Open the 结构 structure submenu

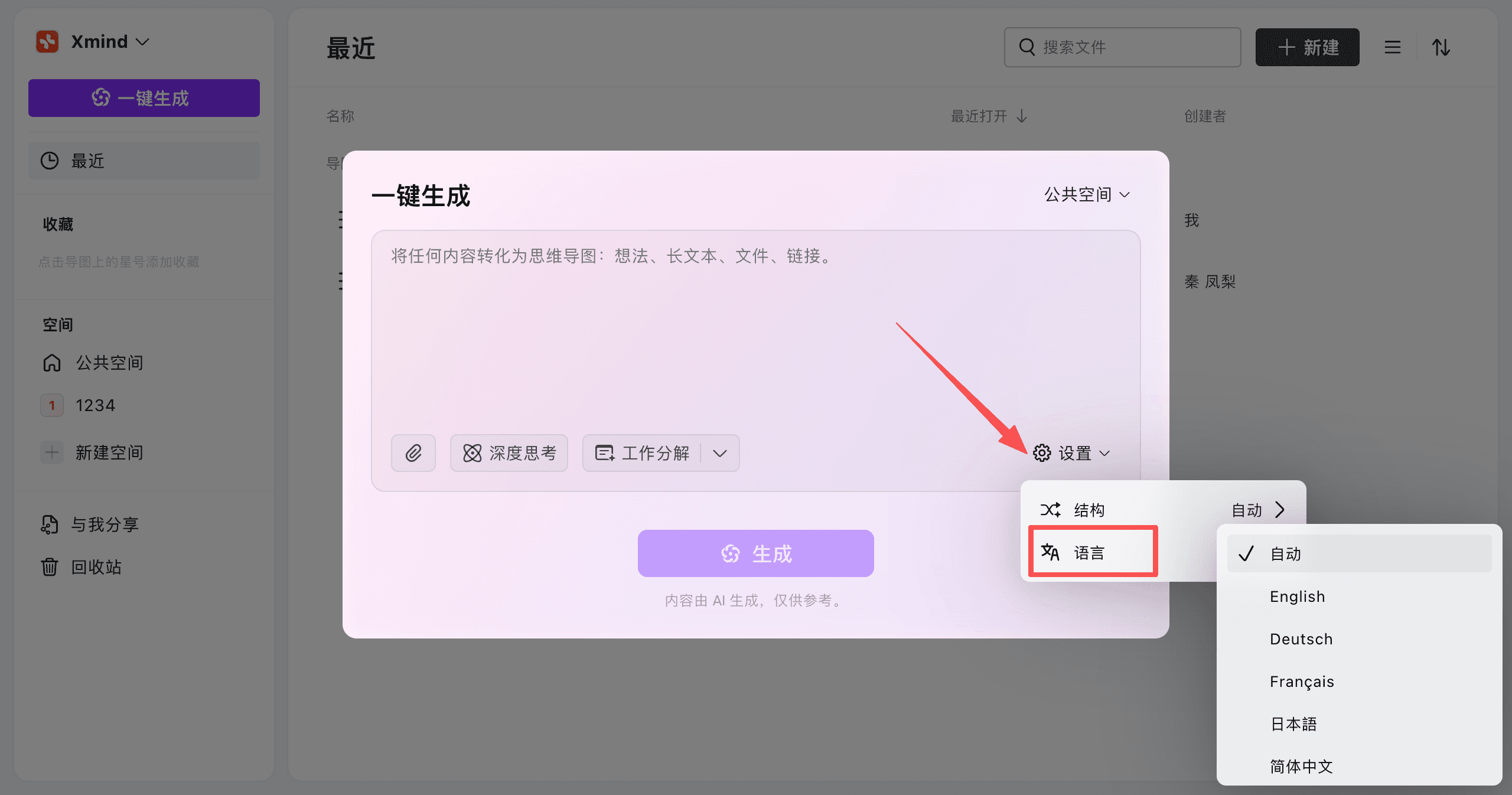point(1090,510)
